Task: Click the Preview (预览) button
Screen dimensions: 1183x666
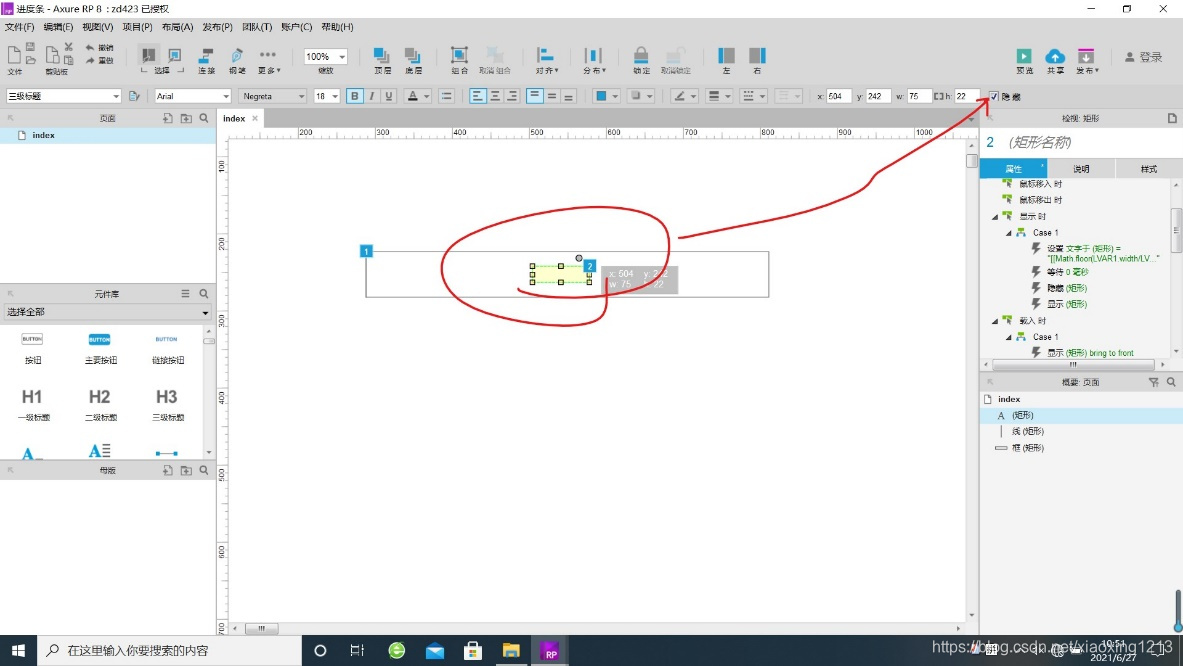Action: pos(1024,60)
